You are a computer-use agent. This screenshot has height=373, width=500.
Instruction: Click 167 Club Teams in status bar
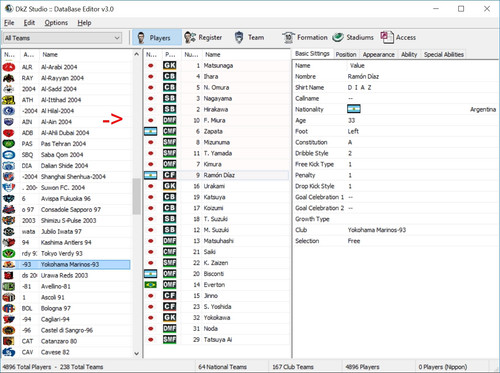(293, 367)
